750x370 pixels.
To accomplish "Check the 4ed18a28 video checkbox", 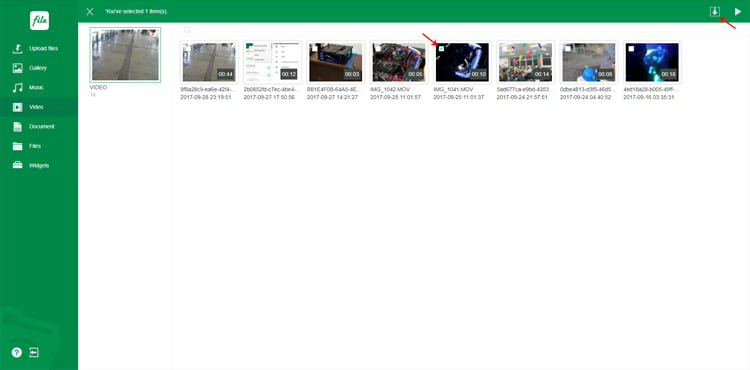I will (631, 49).
